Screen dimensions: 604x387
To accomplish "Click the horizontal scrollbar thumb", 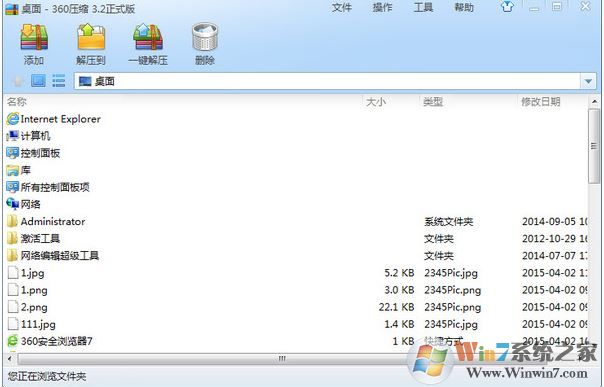I will click(282, 359).
